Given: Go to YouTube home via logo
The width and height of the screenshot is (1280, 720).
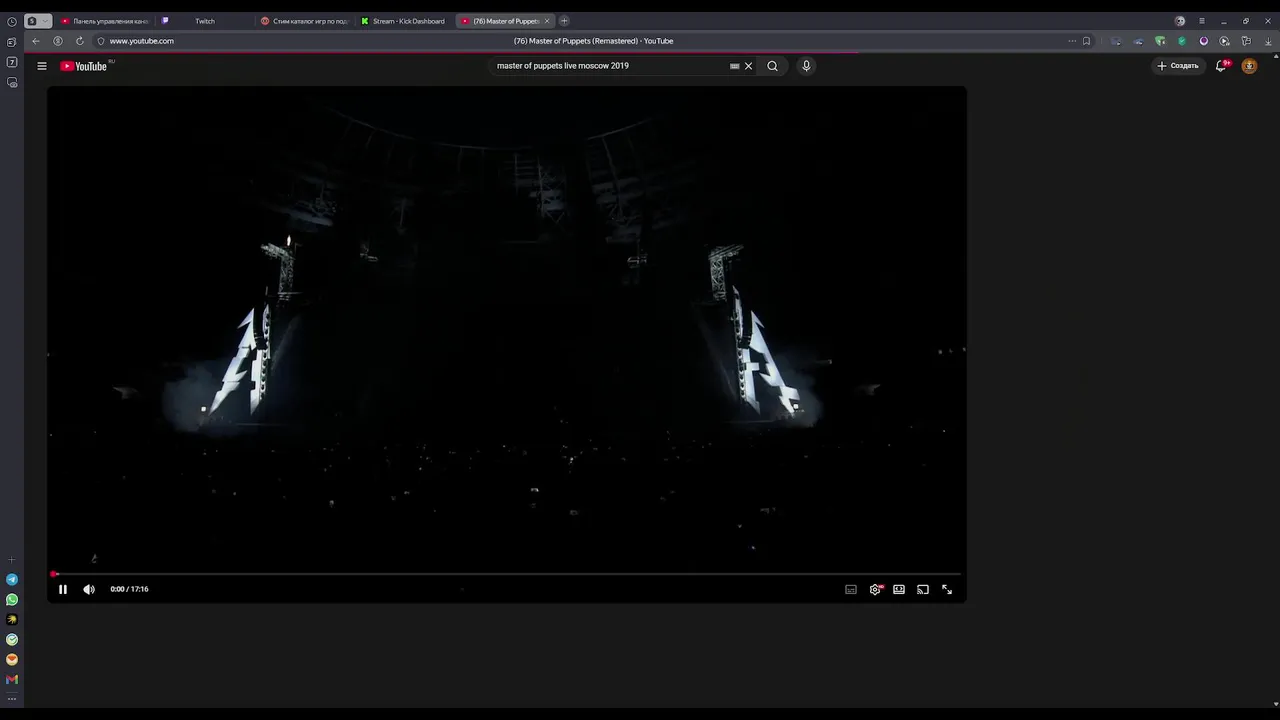Looking at the screenshot, I should tap(84, 66).
